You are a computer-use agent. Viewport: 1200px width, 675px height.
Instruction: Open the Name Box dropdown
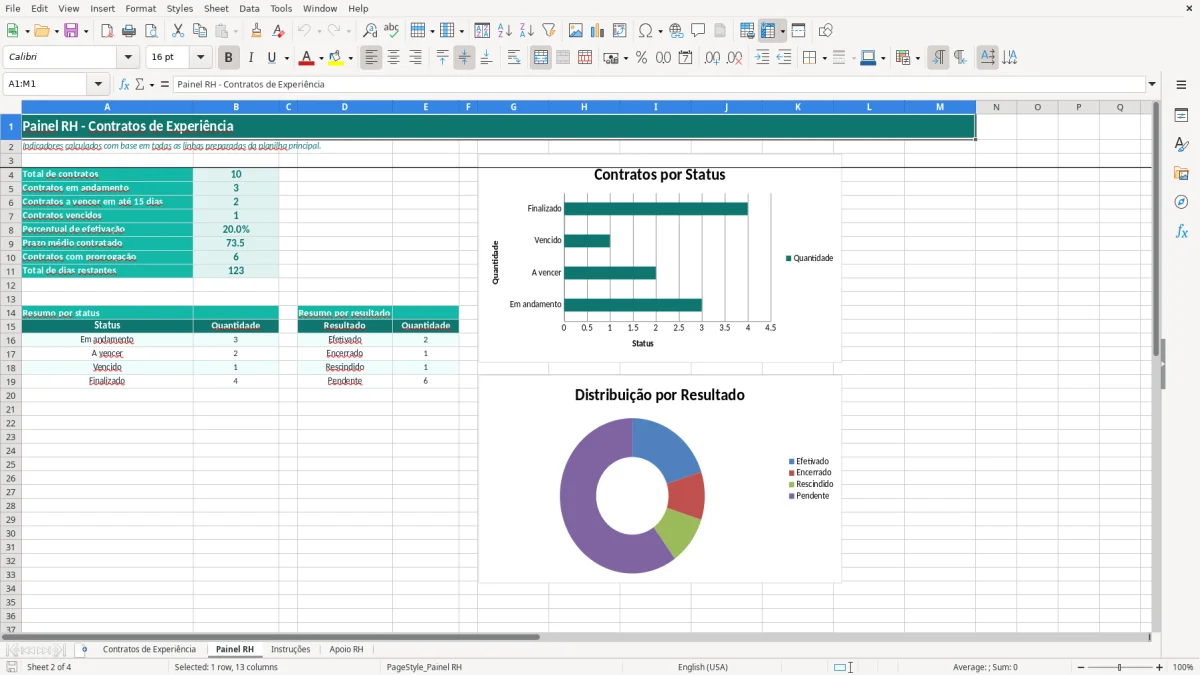(x=98, y=84)
